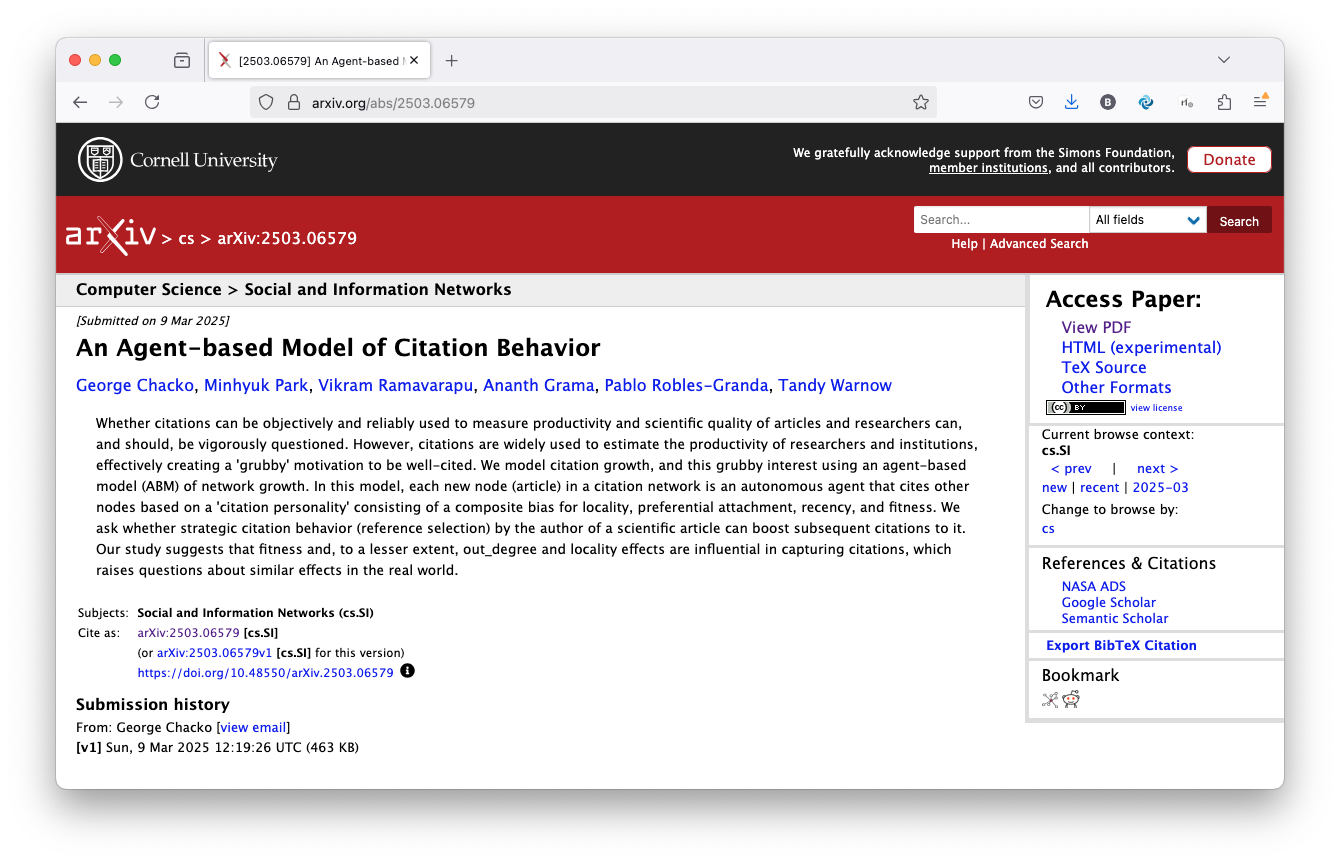Open the 2025-03 listing link

coord(1160,488)
